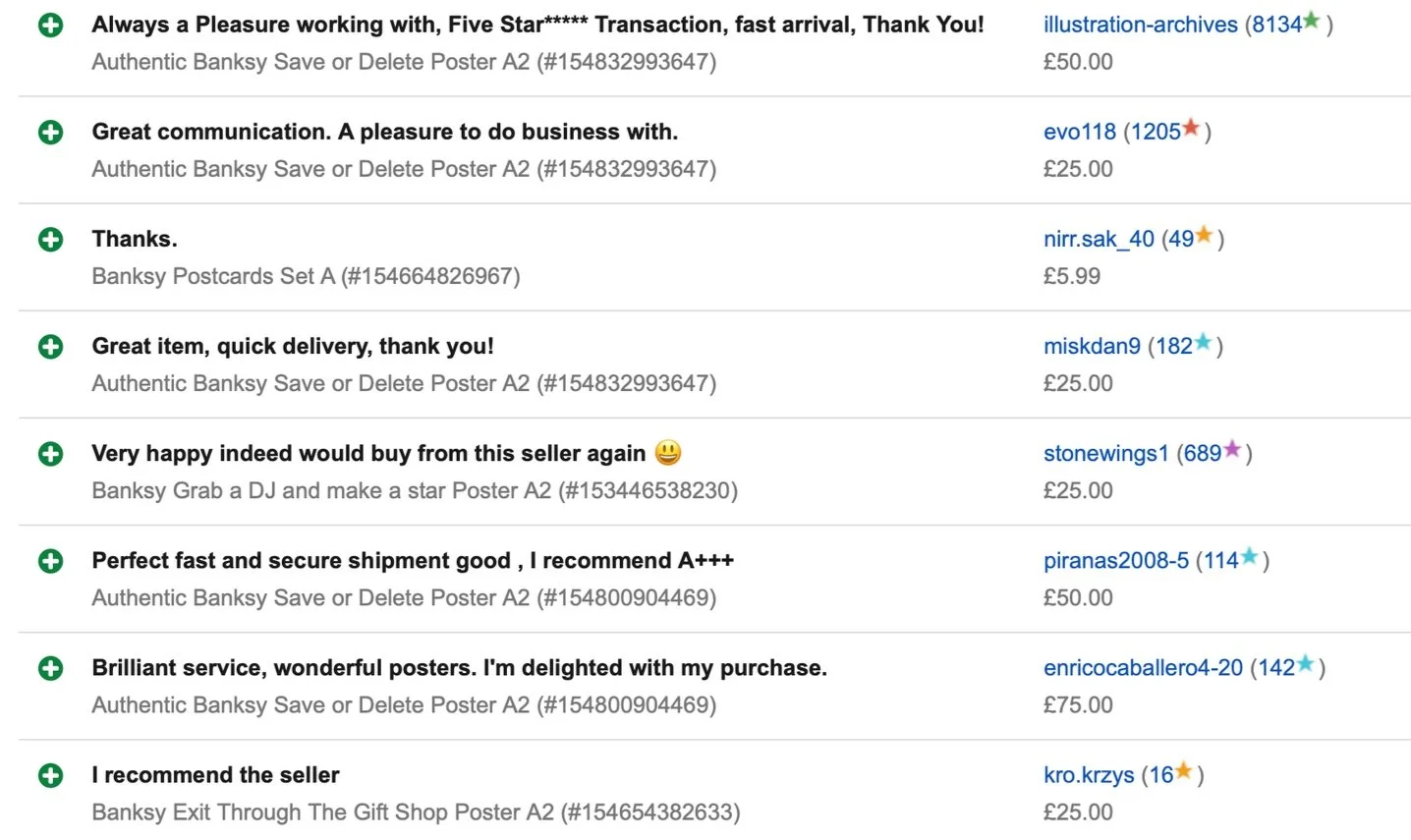Click the purple star beside stonewings1 score

click(x=1232, y=449)
